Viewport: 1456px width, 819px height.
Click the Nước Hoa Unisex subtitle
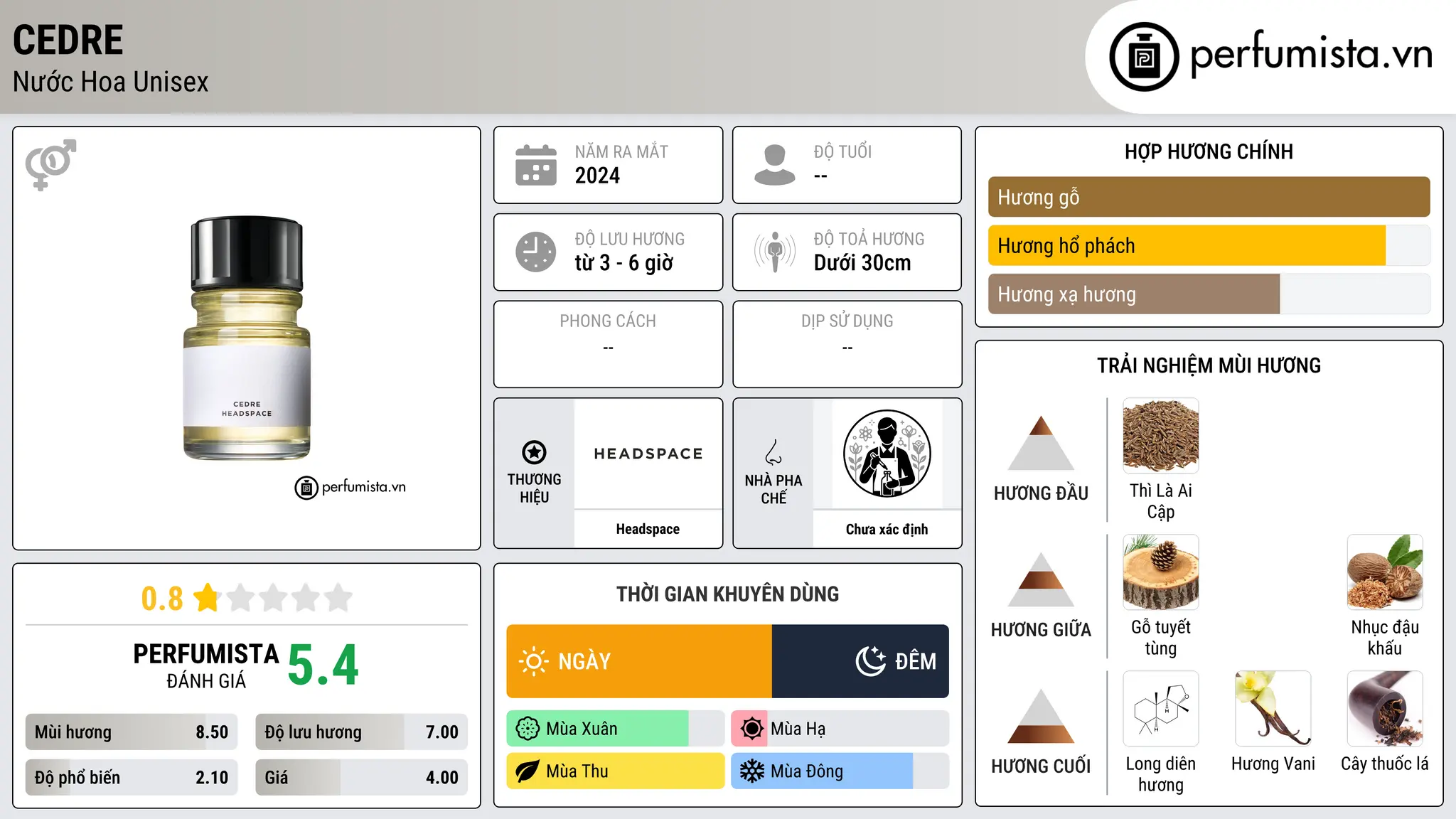click(x=111, y=82)
